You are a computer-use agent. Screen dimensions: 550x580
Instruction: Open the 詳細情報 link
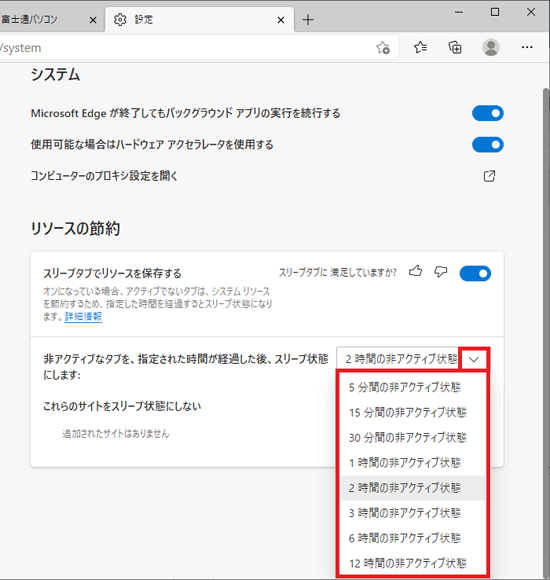83,317
